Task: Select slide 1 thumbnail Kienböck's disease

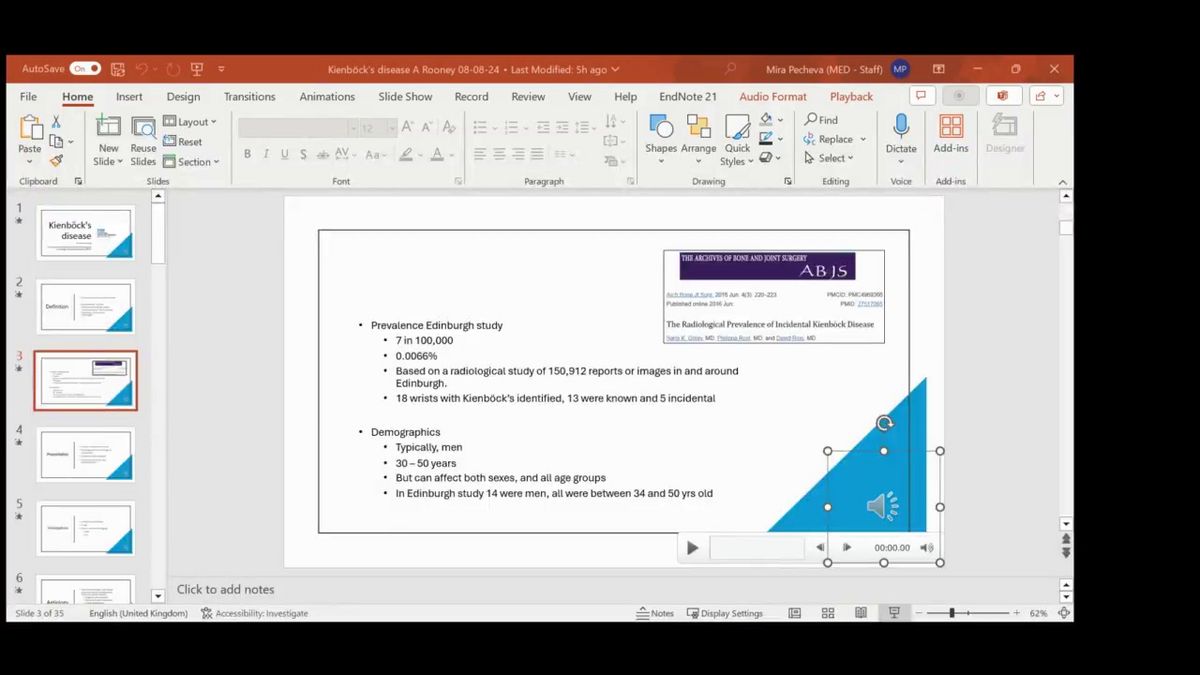Action: (86, 233)
